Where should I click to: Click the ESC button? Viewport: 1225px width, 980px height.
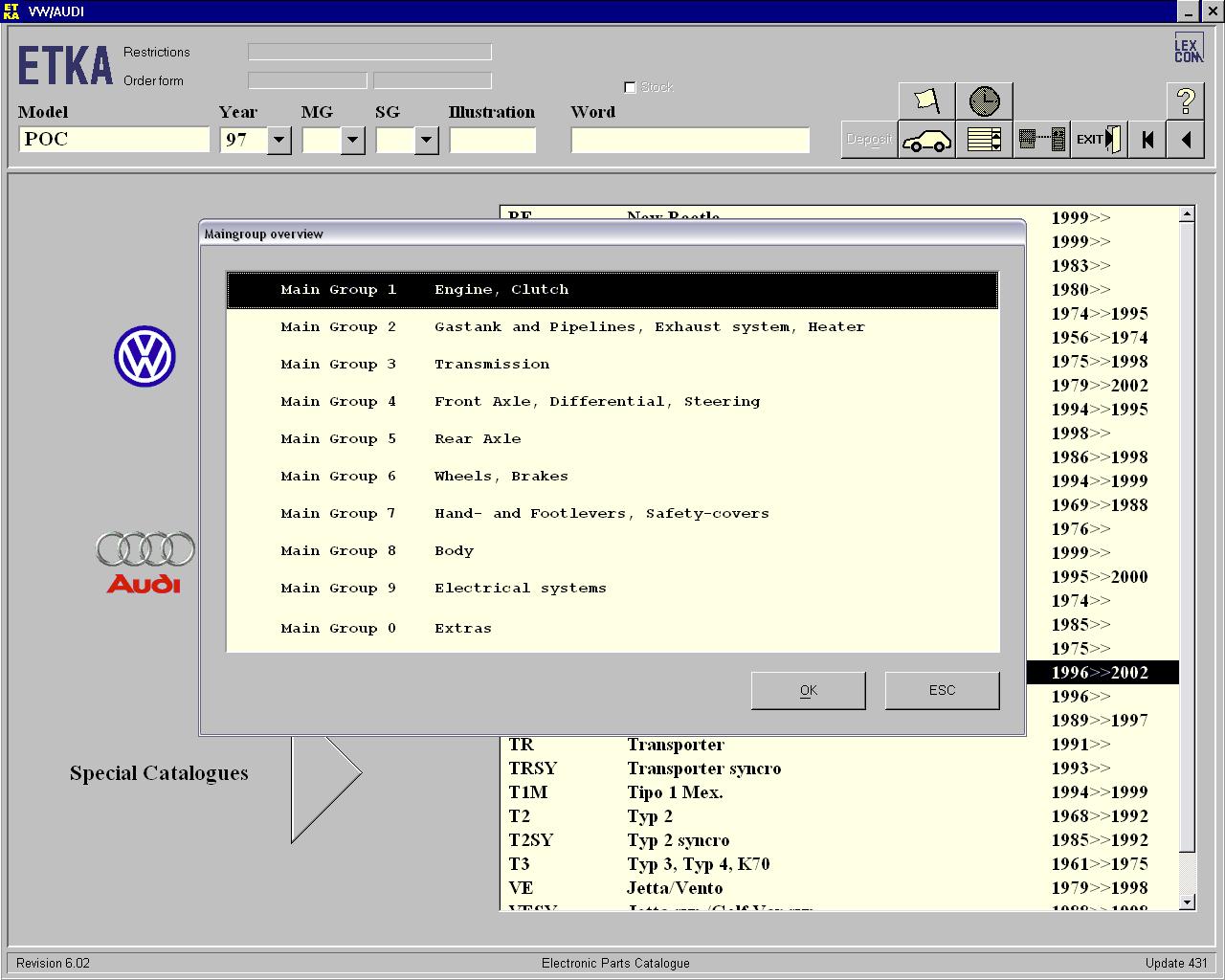tap(942, 690)
